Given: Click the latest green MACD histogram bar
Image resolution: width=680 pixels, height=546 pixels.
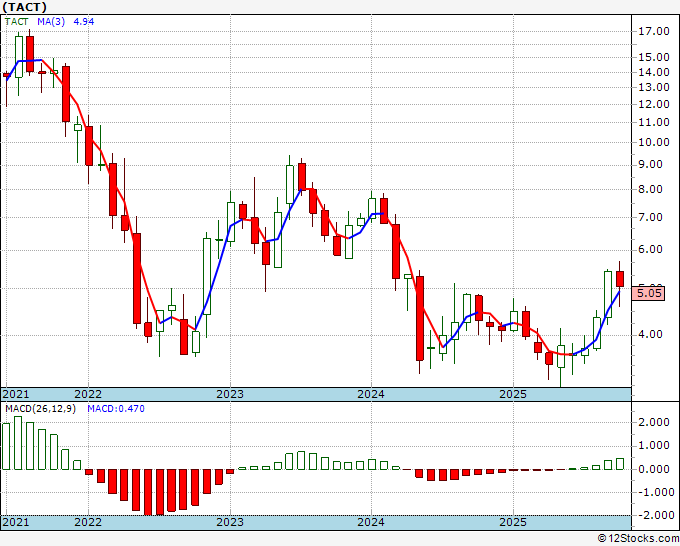Looking at the screenshot, I should [x=620, y=464].
